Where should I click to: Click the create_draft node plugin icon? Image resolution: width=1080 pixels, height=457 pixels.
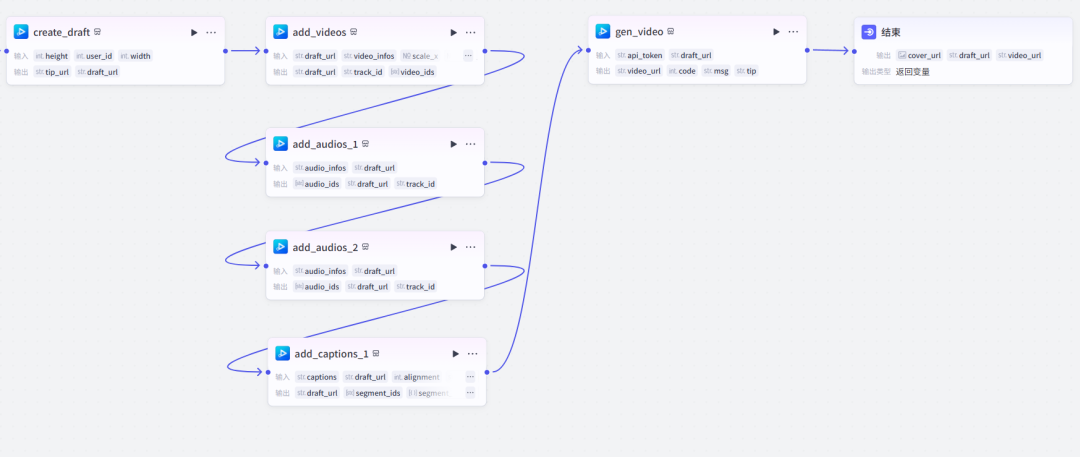21,32
